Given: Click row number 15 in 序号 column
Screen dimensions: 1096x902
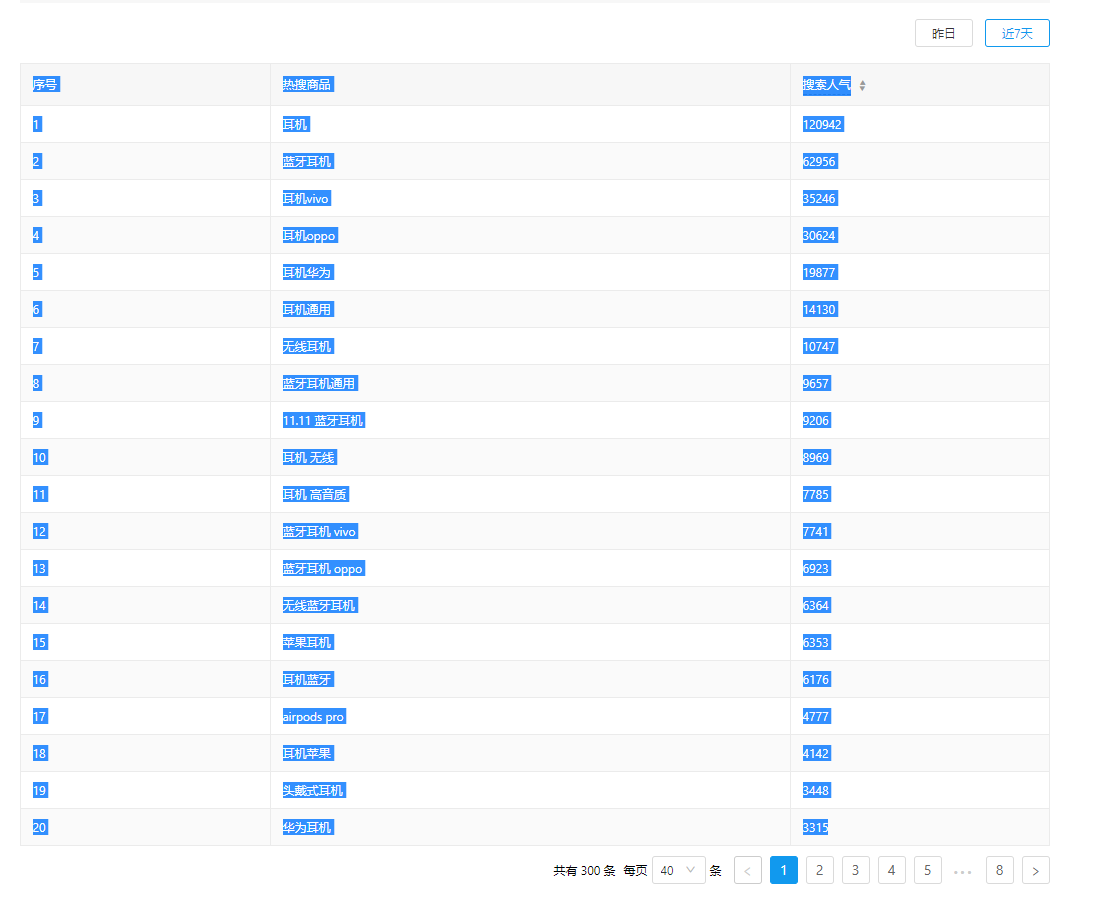Looking at the screenshot, I should [x=40, y=643].
